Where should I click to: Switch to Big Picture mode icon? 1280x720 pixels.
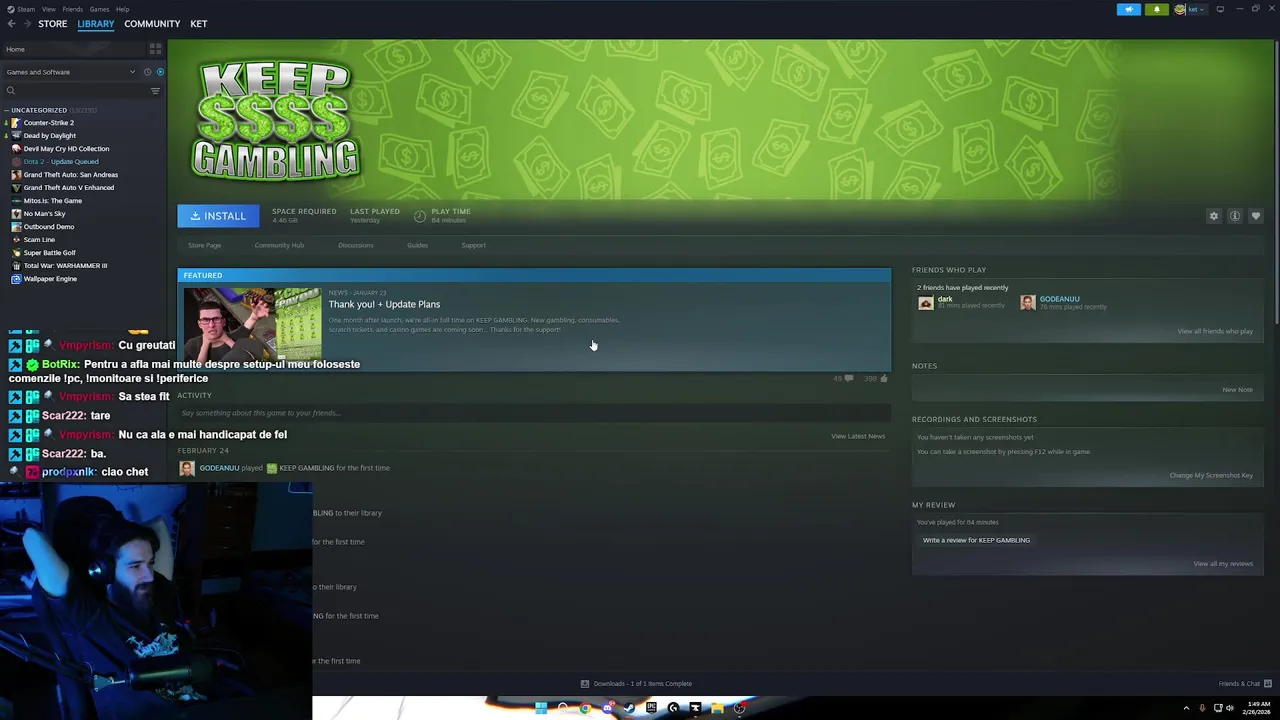[x=1220, y=9]
